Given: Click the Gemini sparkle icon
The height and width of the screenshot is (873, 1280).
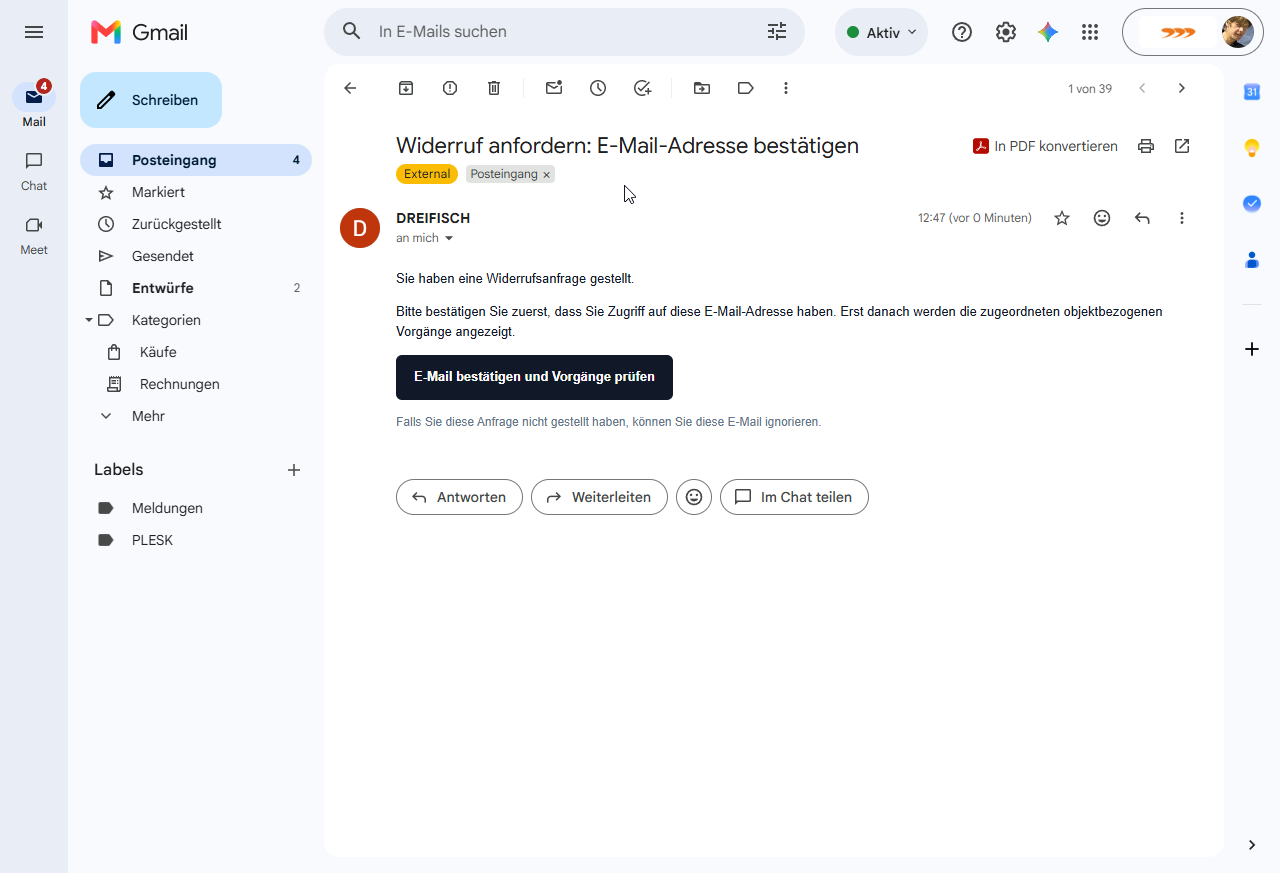Looking at the screenshot, I should pos(1048,32).
